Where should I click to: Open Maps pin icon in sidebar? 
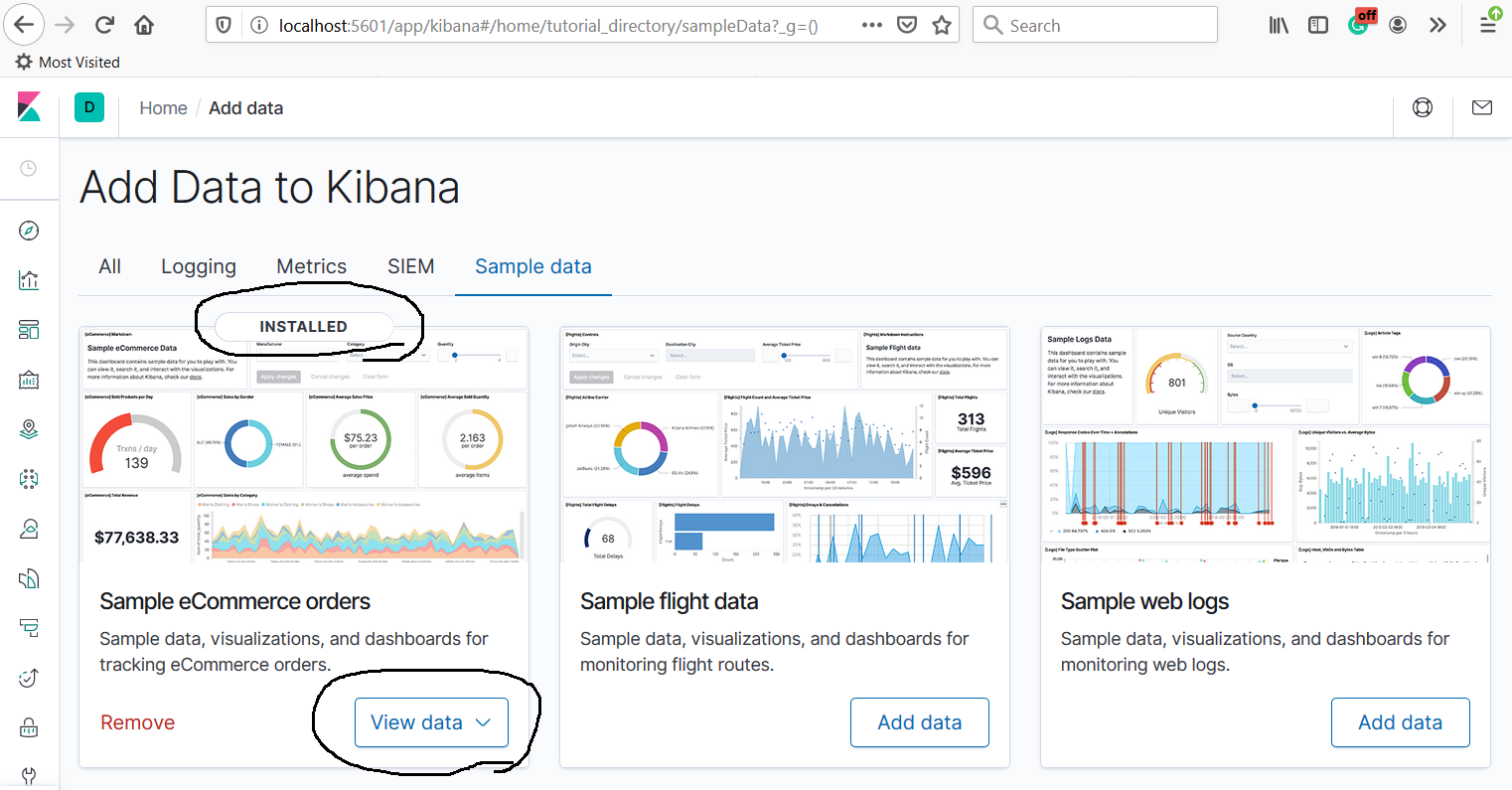pos(29,429)
